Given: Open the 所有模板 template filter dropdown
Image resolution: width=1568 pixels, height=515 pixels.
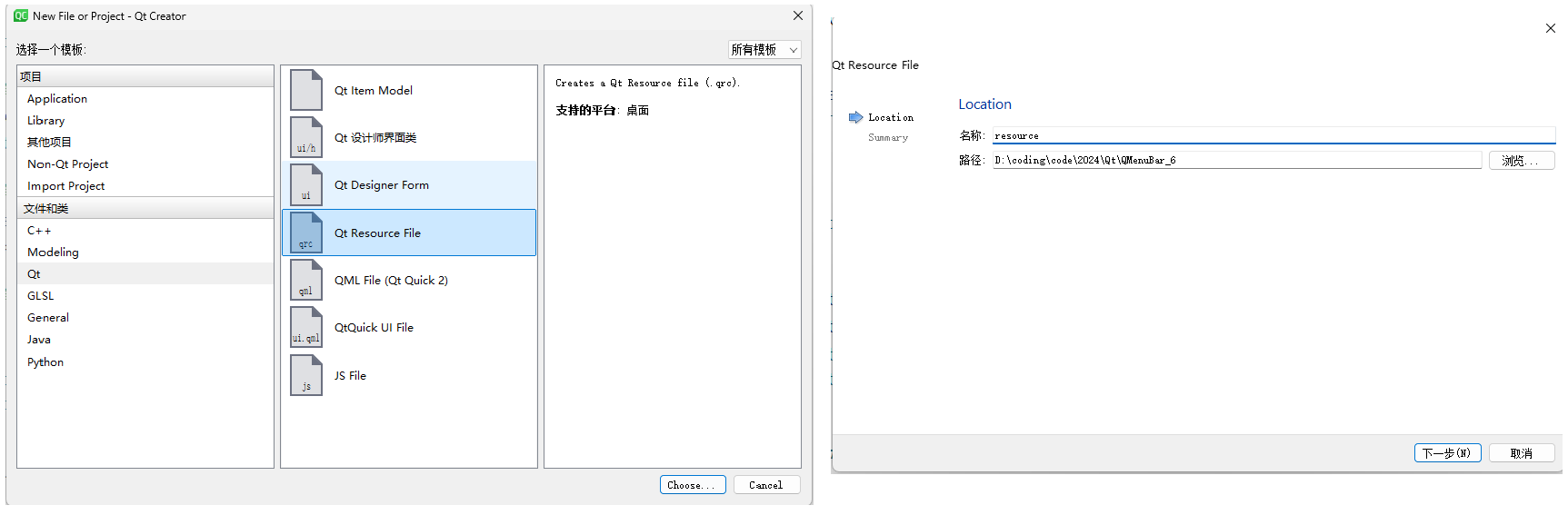Looking at the screenshot, I should (x=764, y=50).
